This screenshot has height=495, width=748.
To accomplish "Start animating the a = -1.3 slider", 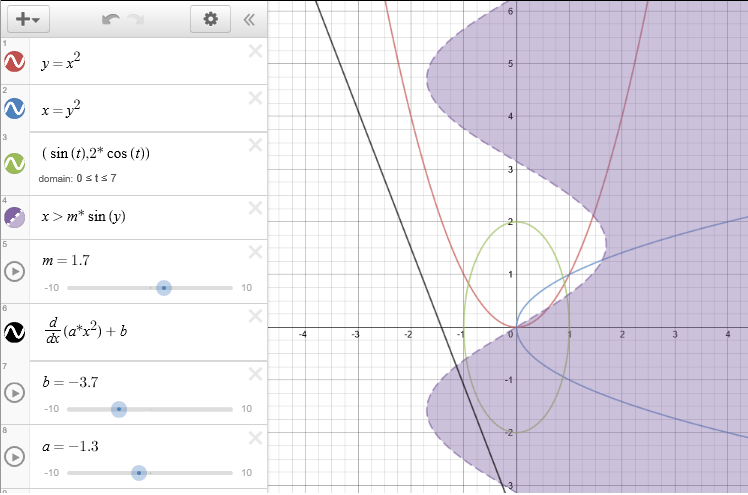I will click(15, 456).
